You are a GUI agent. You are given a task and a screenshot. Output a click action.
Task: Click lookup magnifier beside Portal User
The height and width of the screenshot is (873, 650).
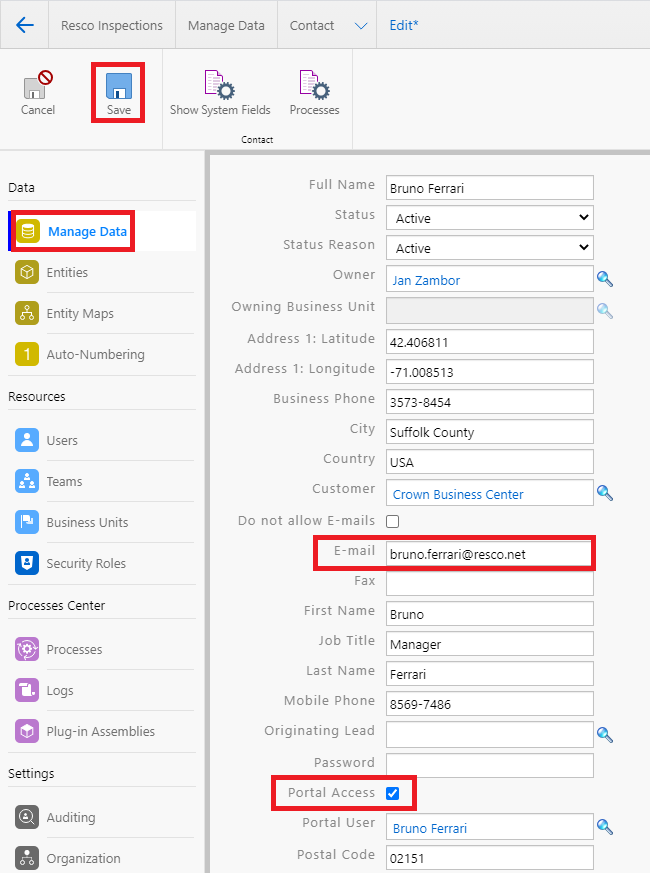(605, 827)
